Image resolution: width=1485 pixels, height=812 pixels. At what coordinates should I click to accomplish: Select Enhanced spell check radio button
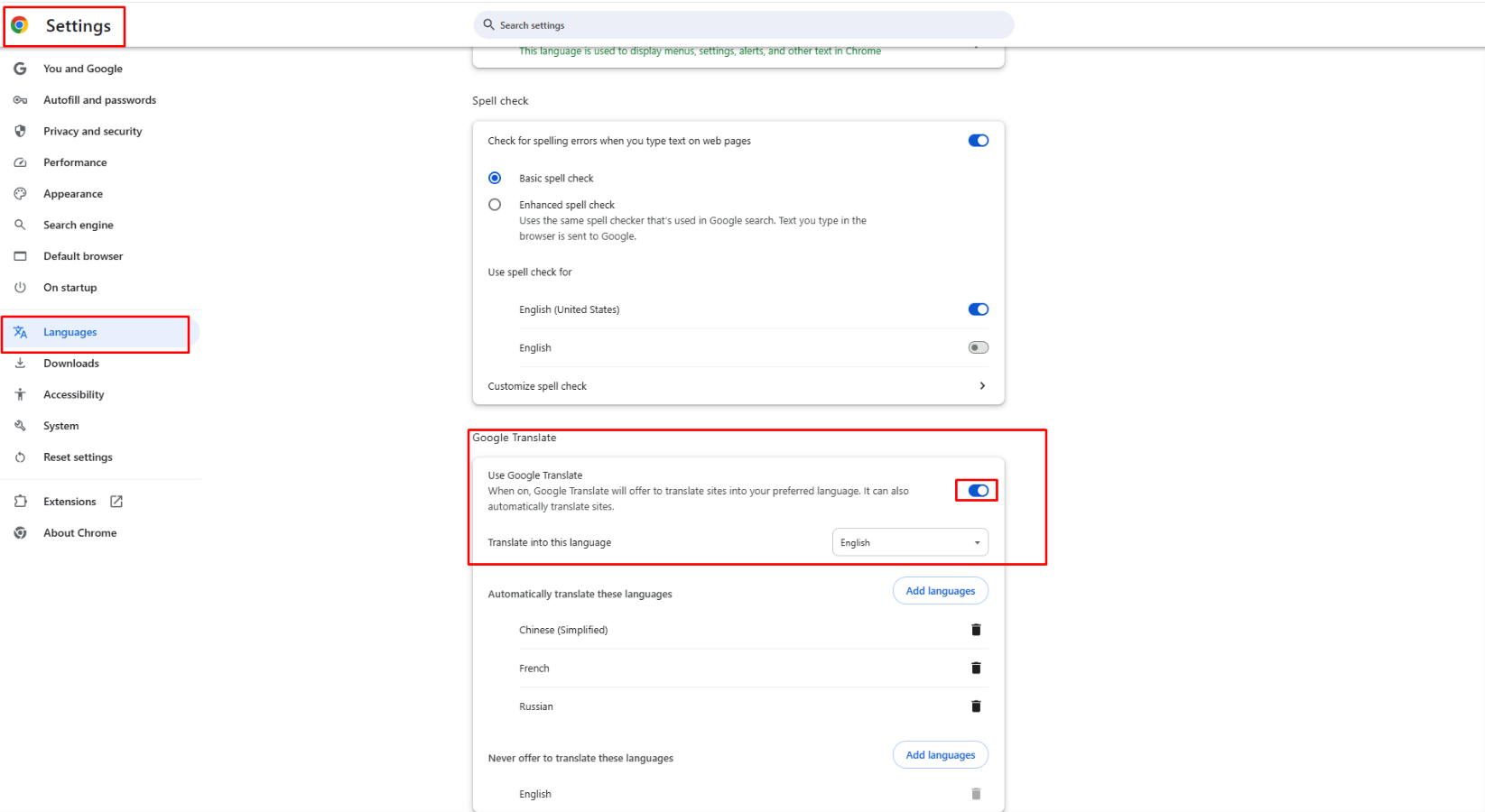tap(495, 205)
